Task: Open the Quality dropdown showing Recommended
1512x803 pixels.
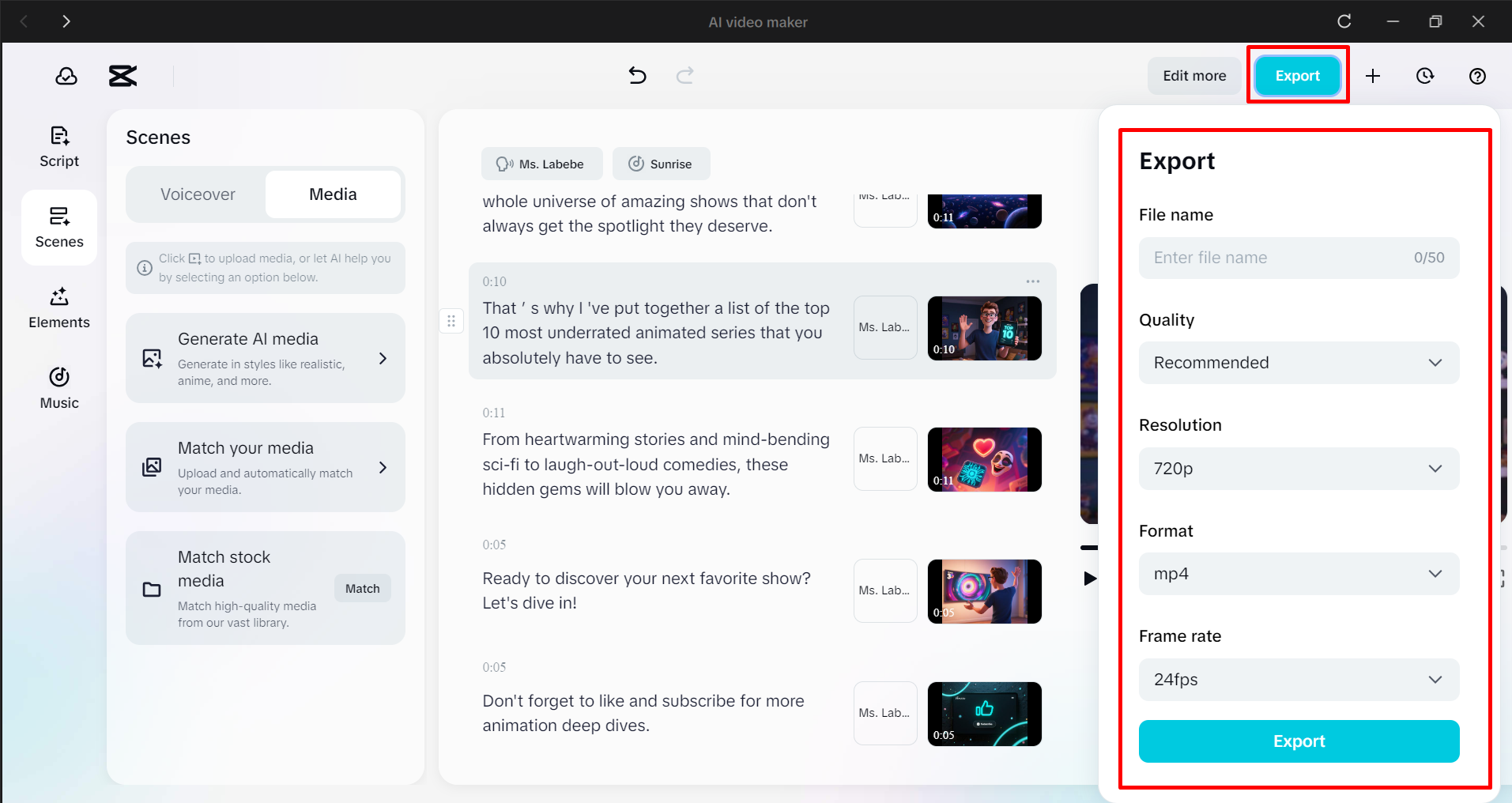Action: 1298,363
